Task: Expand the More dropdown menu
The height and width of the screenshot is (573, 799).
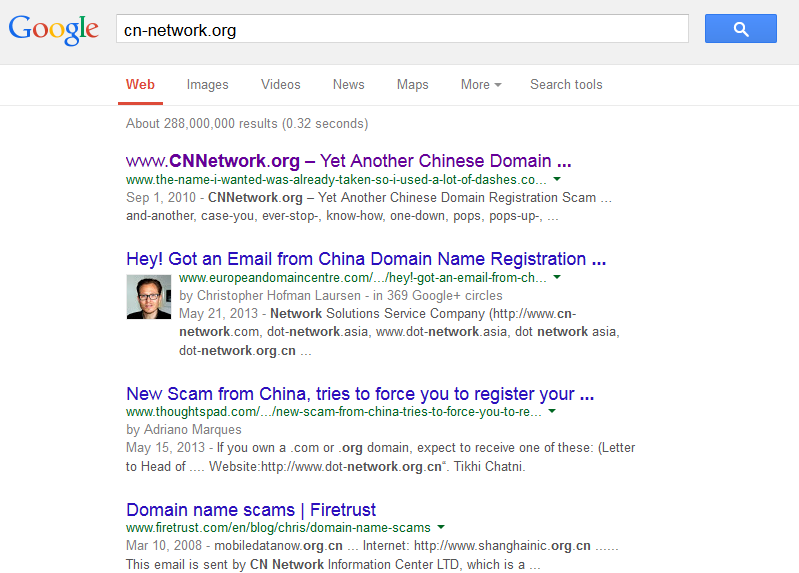Action: click(480, 85)
